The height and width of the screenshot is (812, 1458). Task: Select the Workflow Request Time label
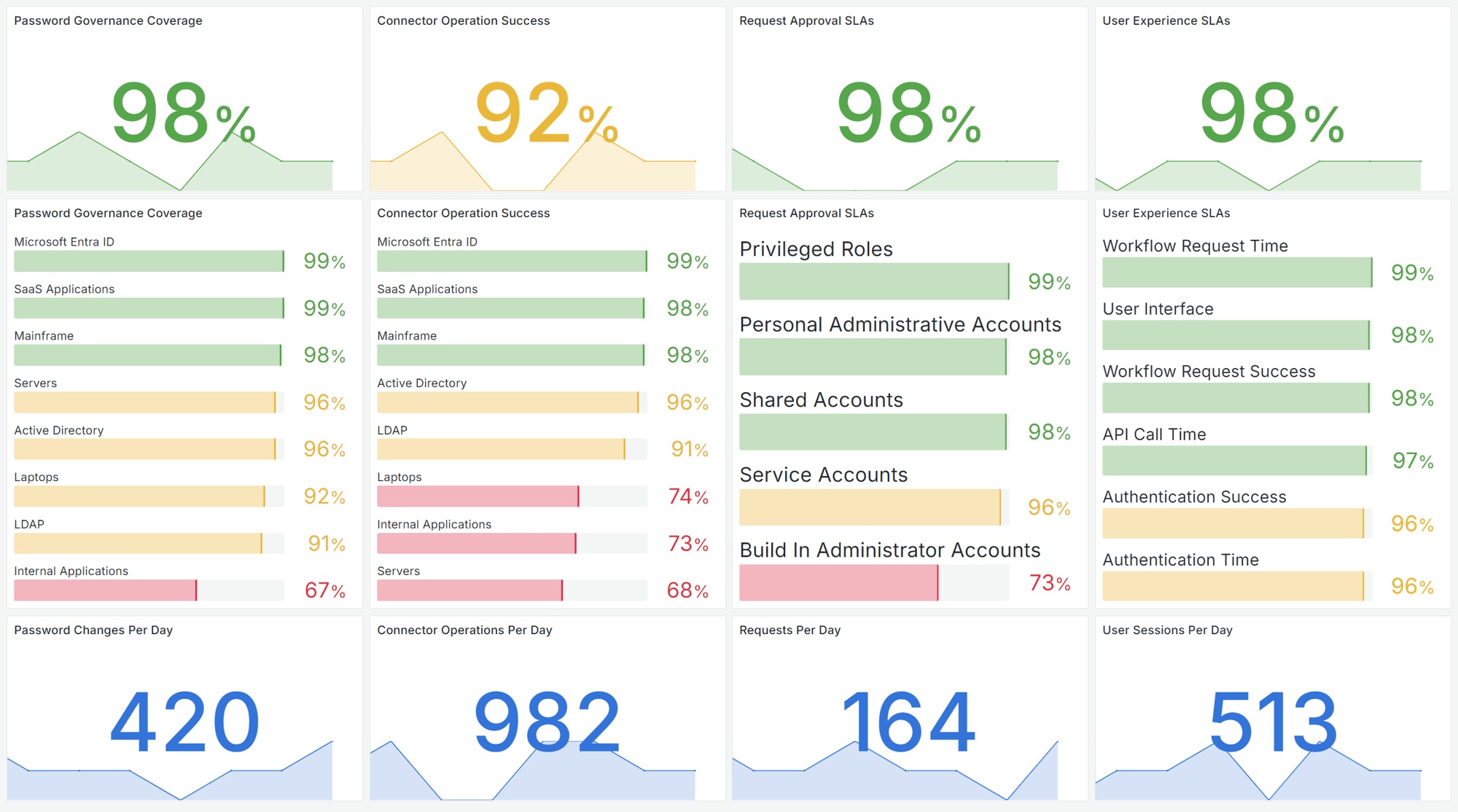coord(1195,246)
